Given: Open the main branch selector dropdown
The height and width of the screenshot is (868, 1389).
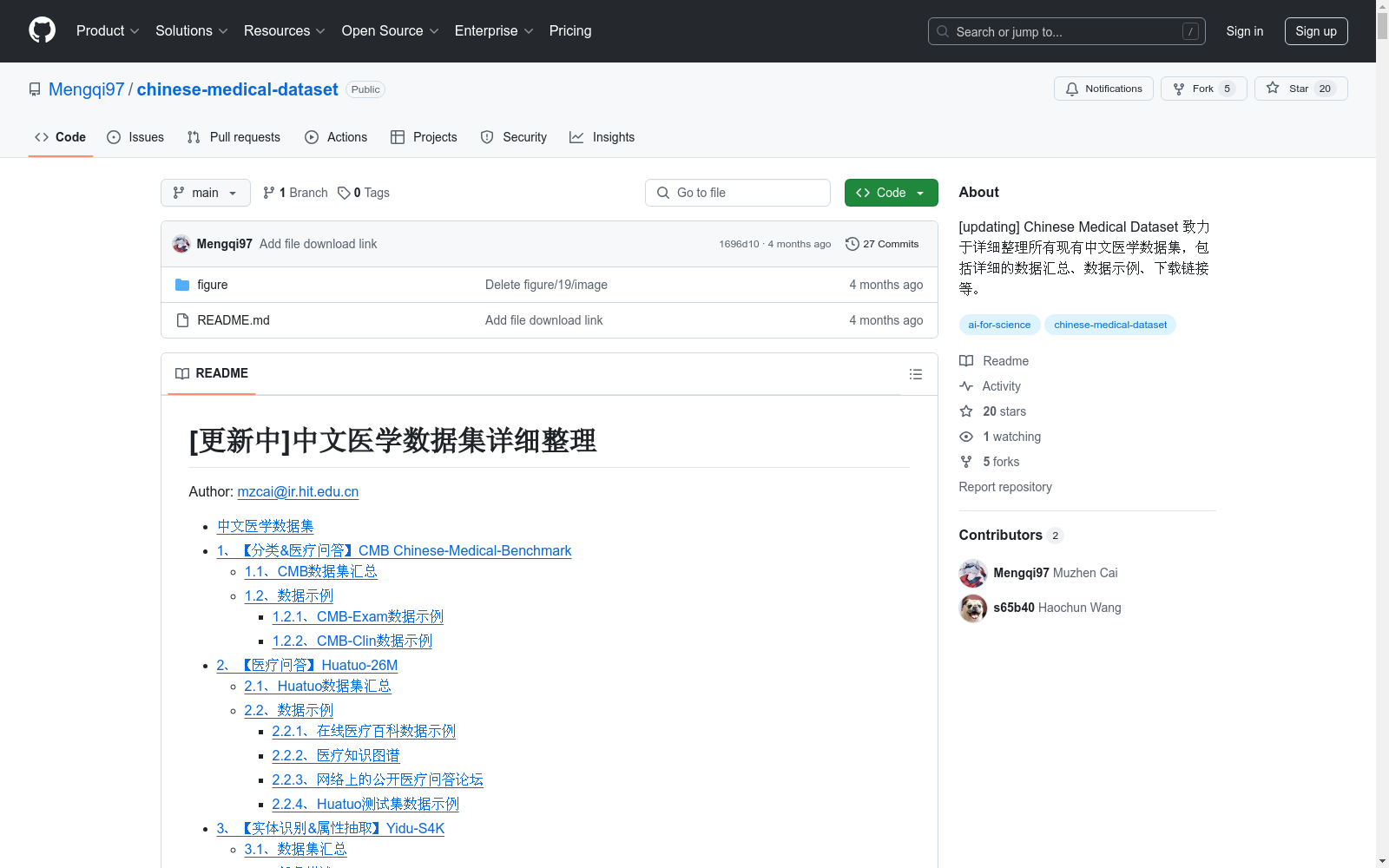Looking at the screenshot, I should pos(206,193).
